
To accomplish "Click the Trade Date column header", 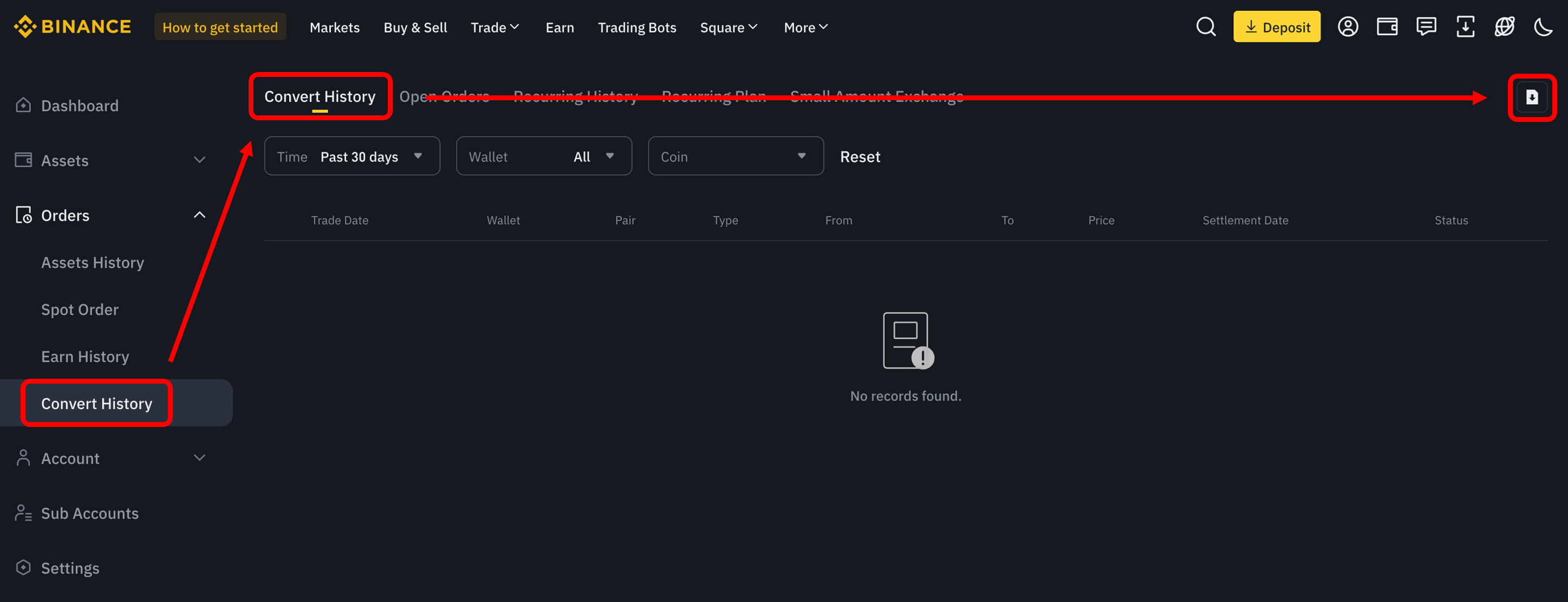I will [x=340, y=221].
